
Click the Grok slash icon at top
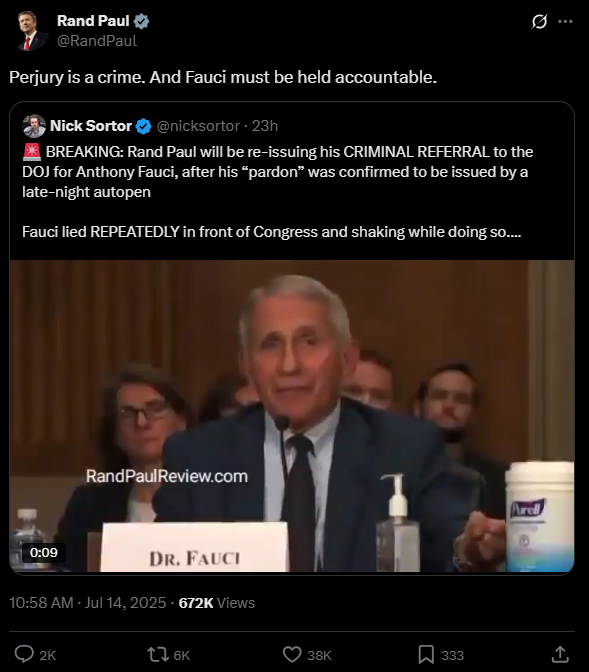point(539,21)
